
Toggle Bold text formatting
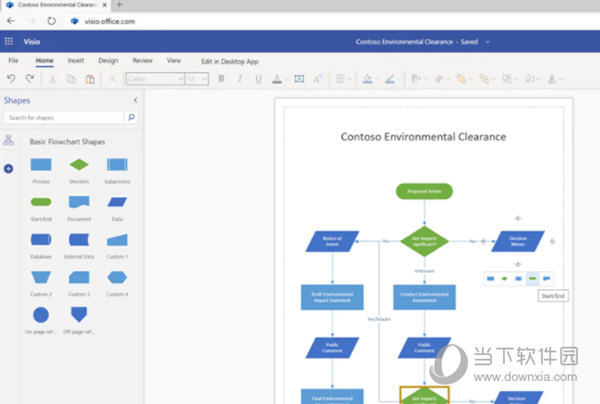pyautogui.click(x=221, y=79)
